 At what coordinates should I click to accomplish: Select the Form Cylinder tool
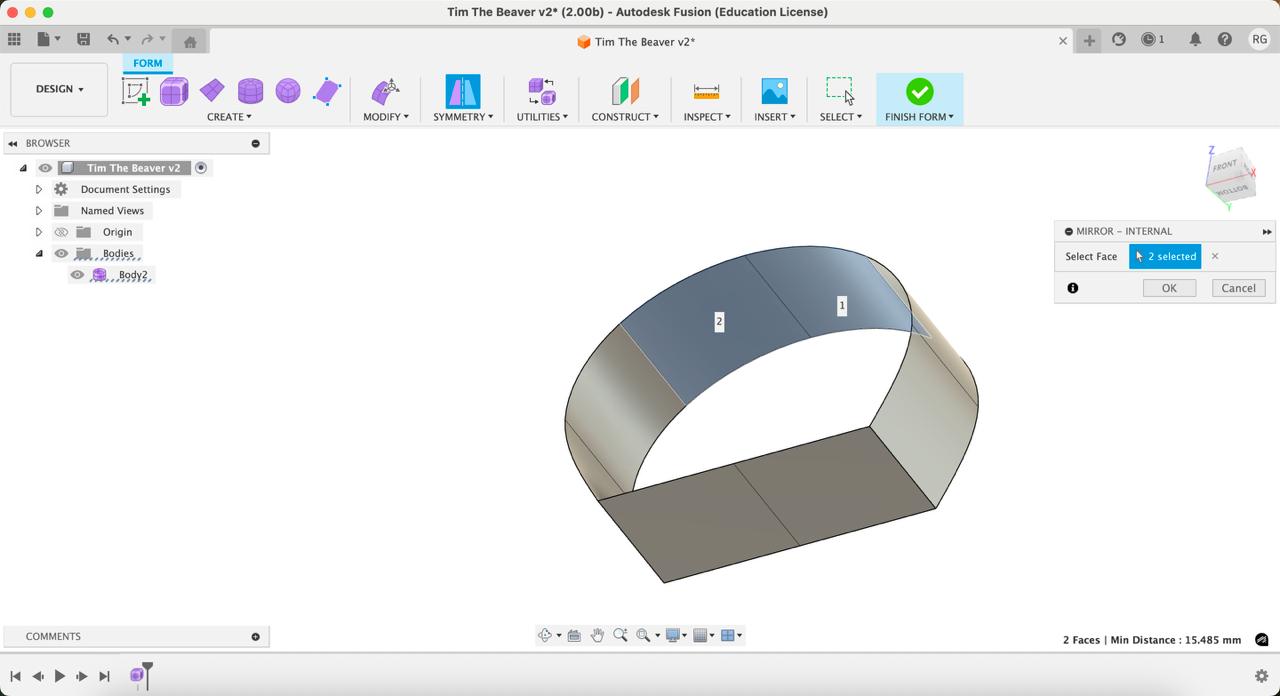[x=250, y=92]
